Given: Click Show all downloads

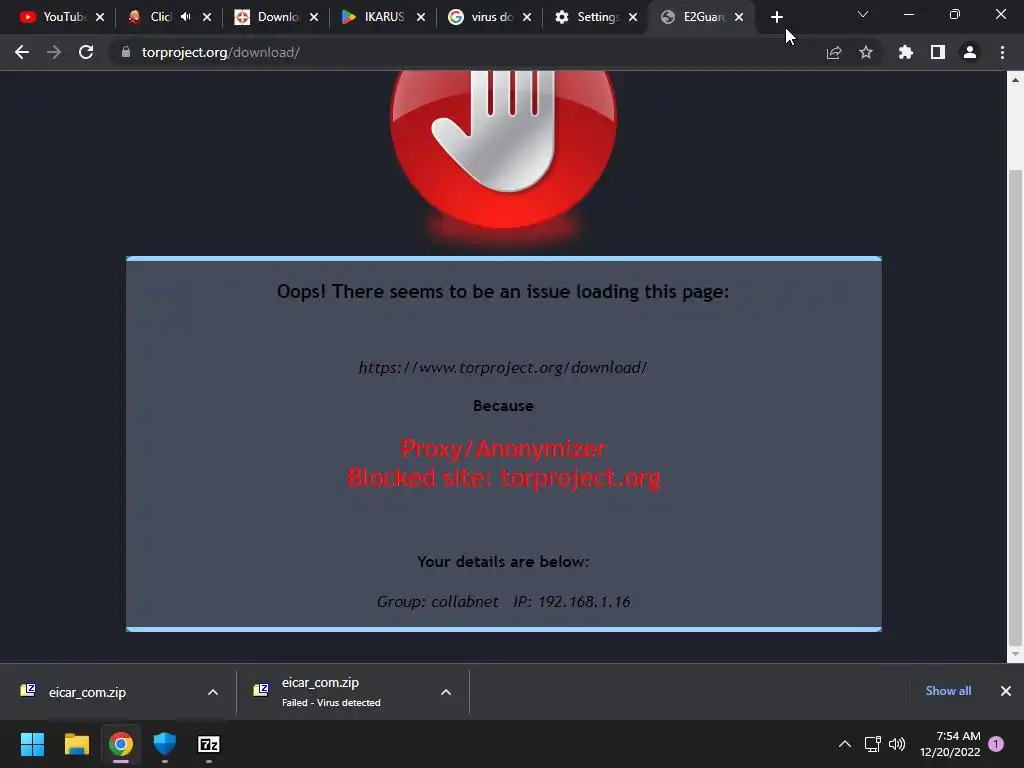Looking at the screenshot, I should click(948, 691).
